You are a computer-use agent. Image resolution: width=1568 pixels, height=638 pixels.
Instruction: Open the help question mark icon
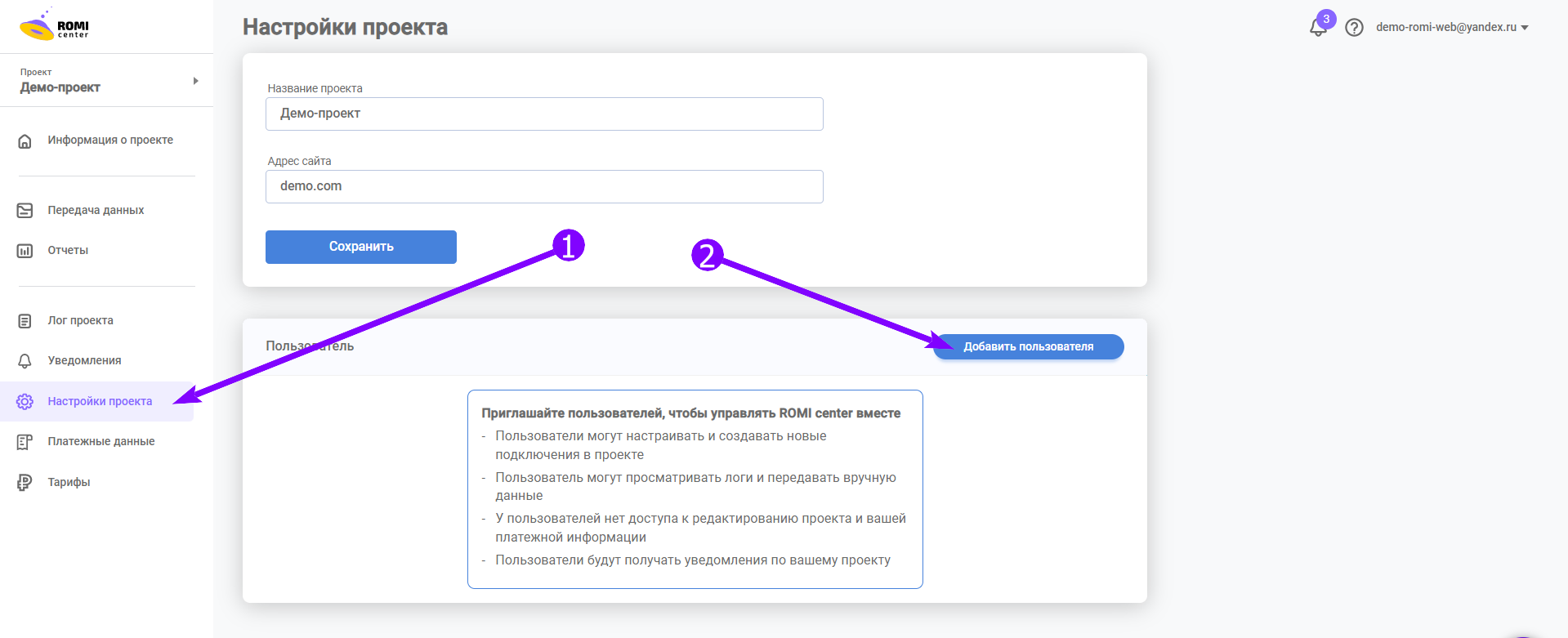[1354, 27]
